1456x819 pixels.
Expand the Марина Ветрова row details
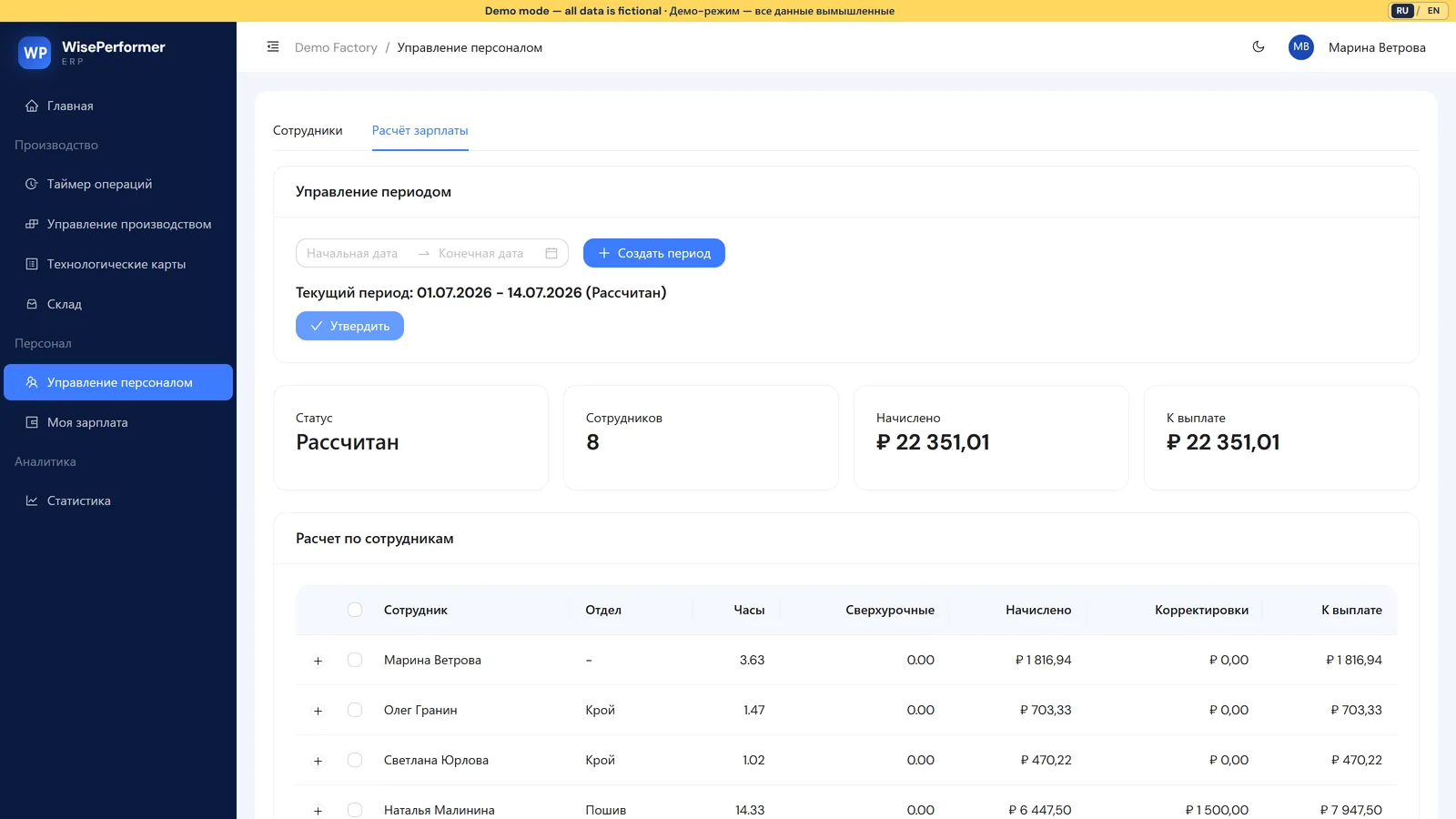318,661
